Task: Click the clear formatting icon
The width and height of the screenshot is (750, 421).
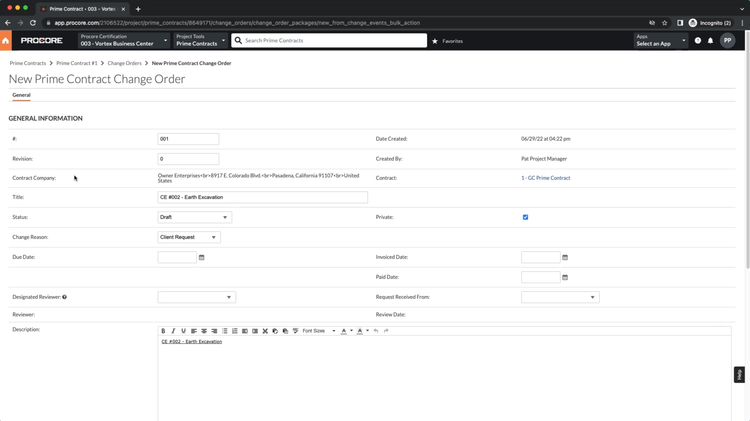Action: click(x=296, y=331)
